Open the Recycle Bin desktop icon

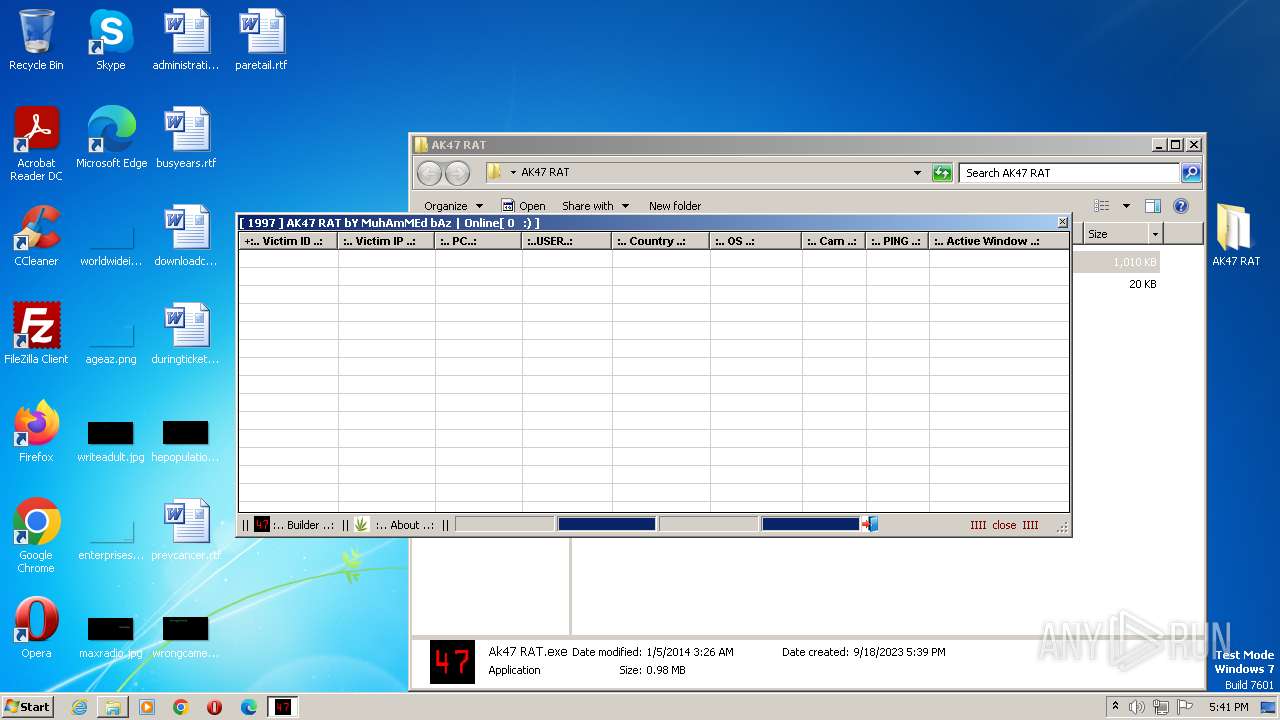tap(36, 40)
